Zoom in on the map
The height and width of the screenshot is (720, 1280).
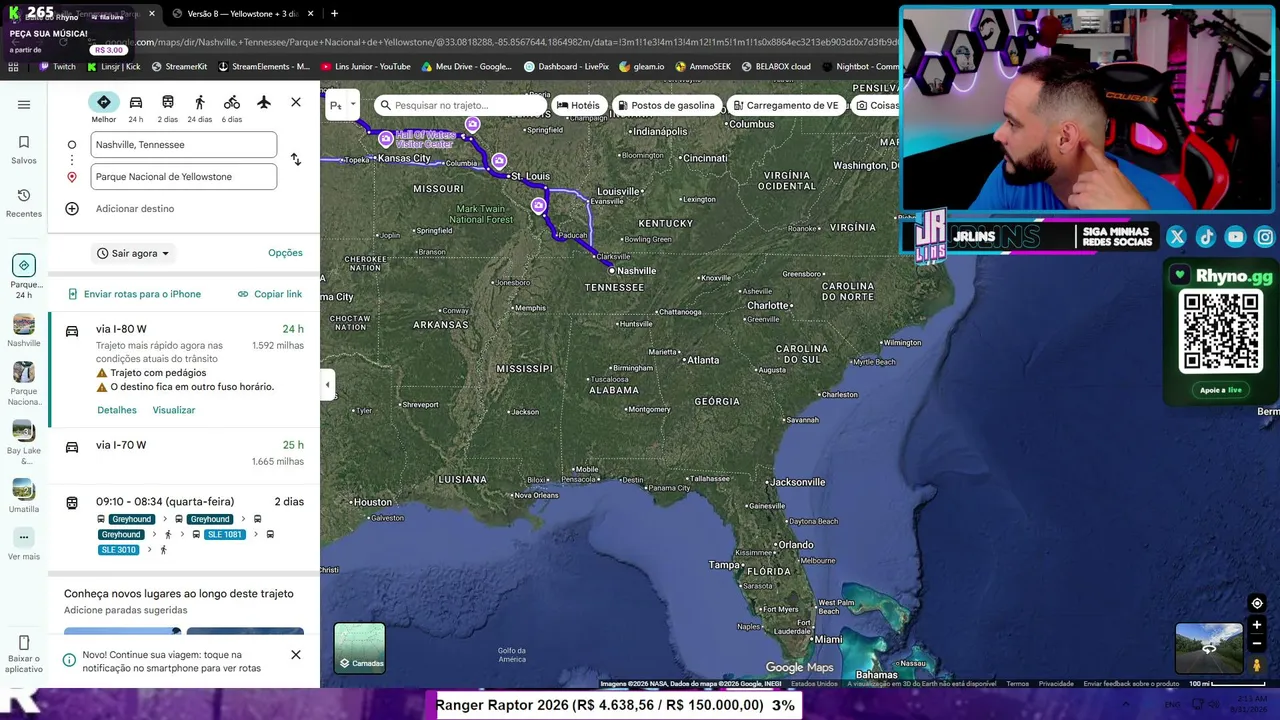click(1257, 625)
